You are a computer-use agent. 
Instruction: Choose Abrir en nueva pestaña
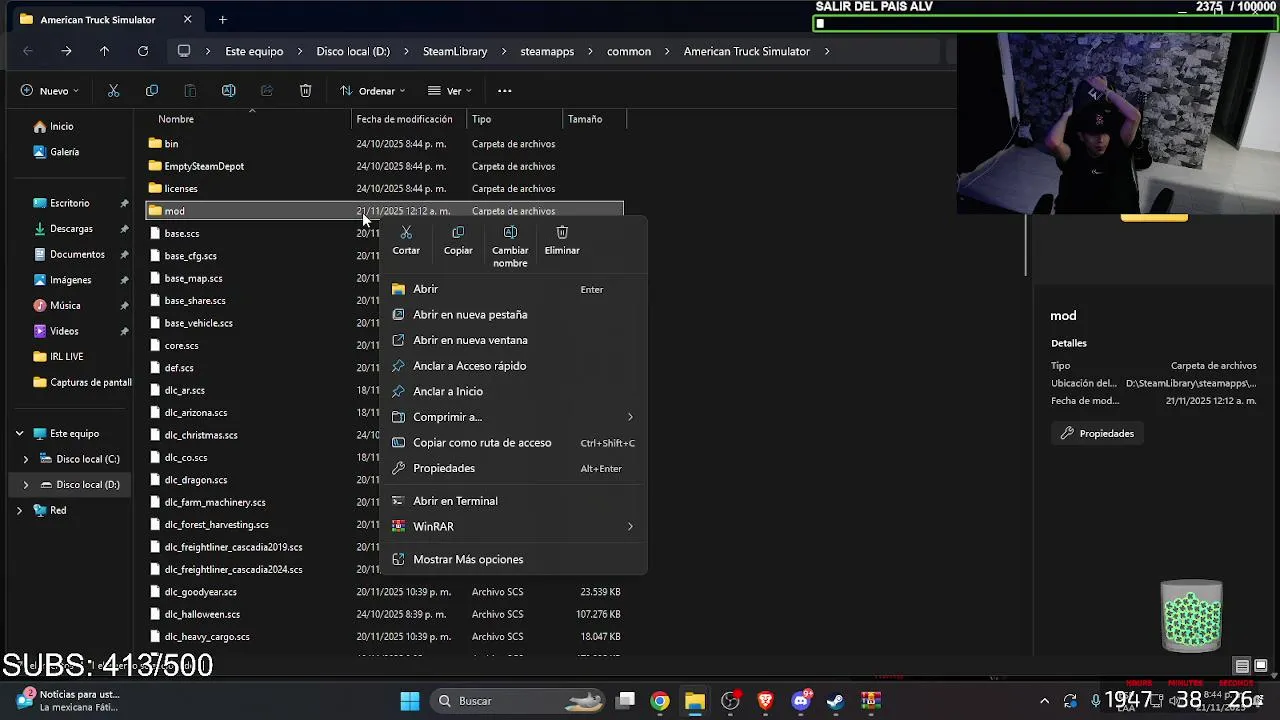pos(512,314)
